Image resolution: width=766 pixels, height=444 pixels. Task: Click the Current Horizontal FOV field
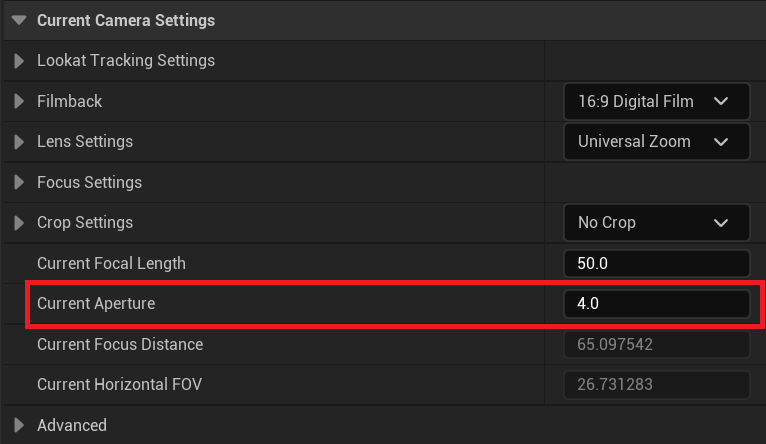[x=657, y=384]
